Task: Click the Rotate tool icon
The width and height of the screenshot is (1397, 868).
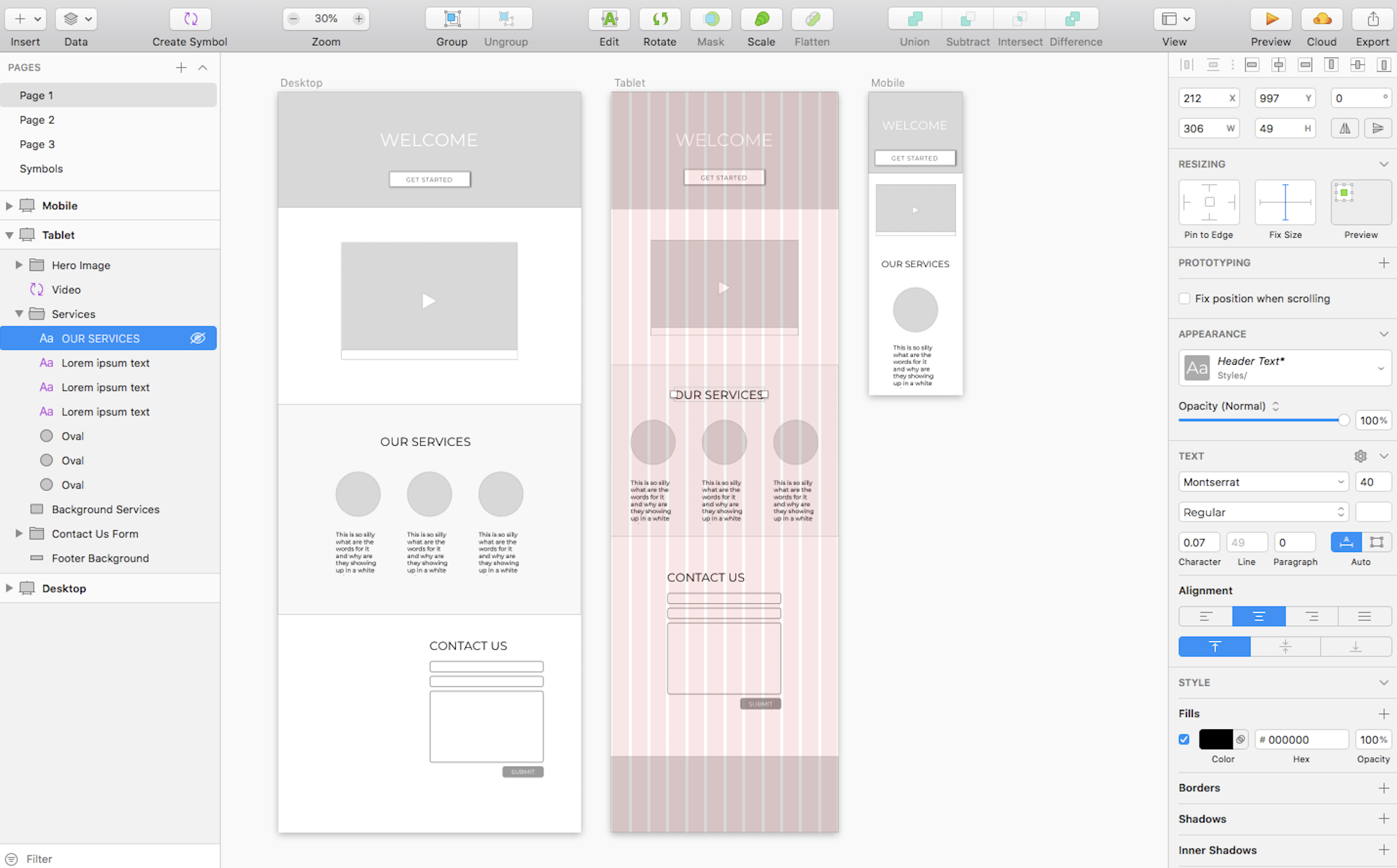Action: pos(659,19)
